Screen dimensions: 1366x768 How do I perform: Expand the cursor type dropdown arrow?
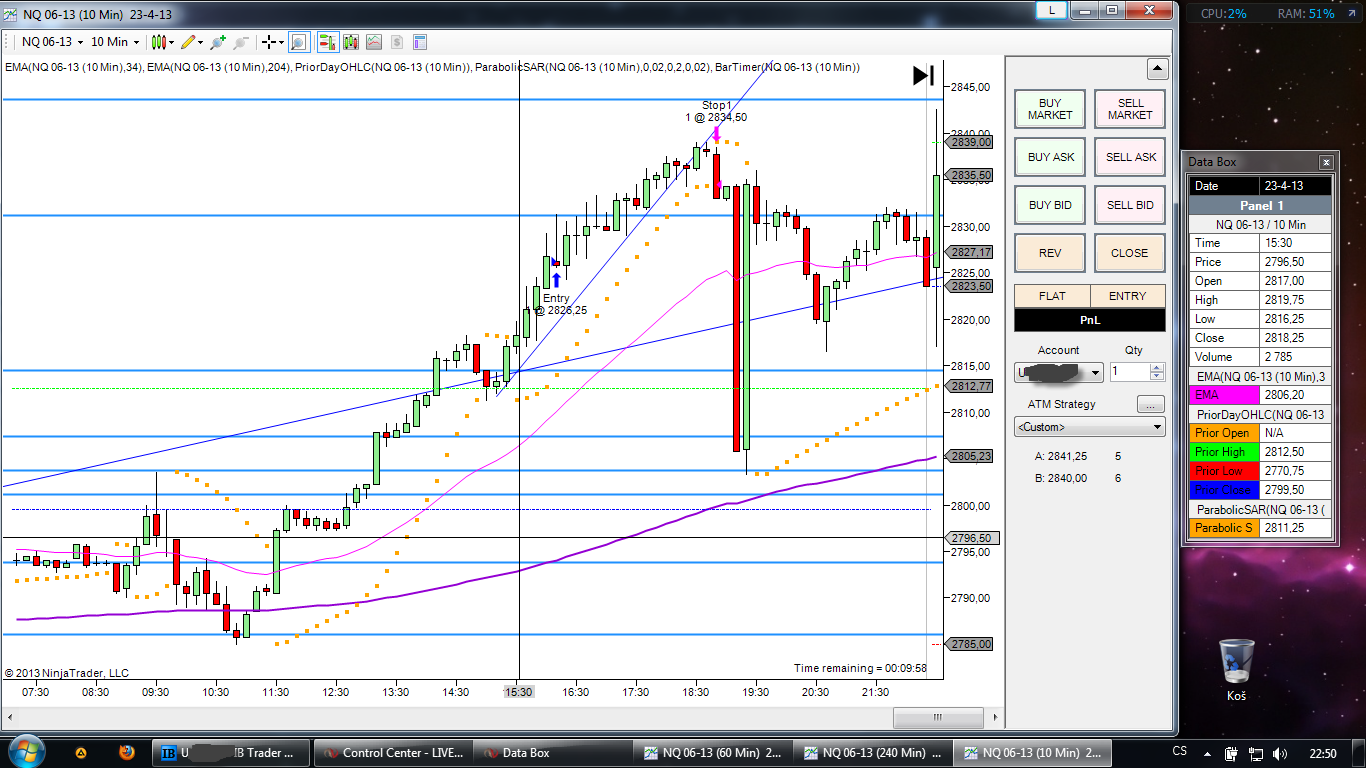[281, 42]
